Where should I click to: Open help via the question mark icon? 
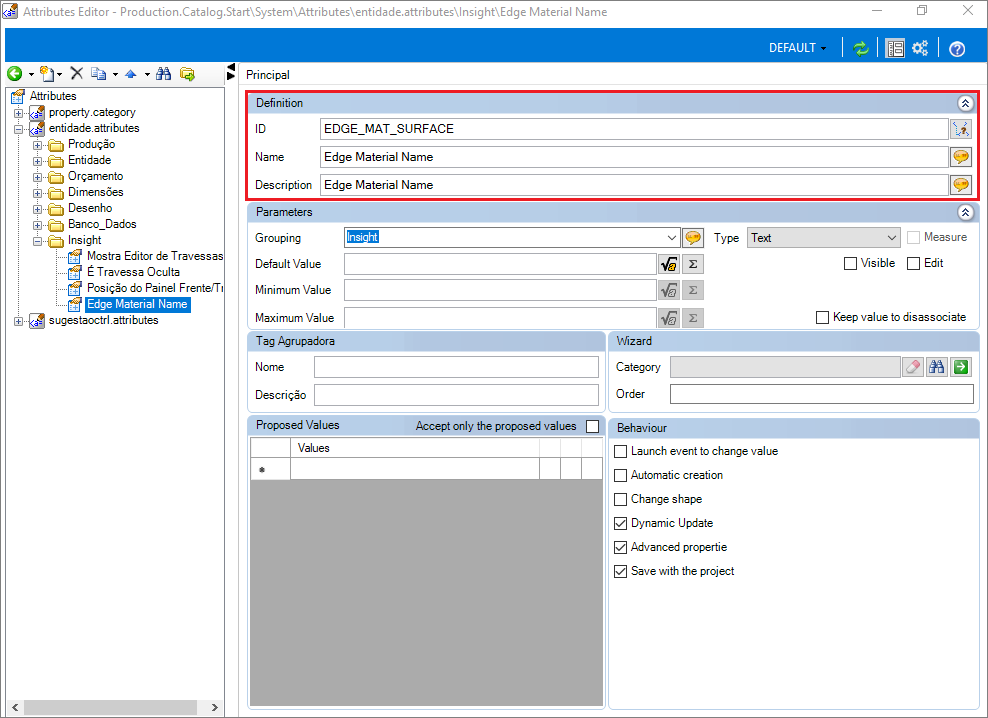click(x=957, y=49)
